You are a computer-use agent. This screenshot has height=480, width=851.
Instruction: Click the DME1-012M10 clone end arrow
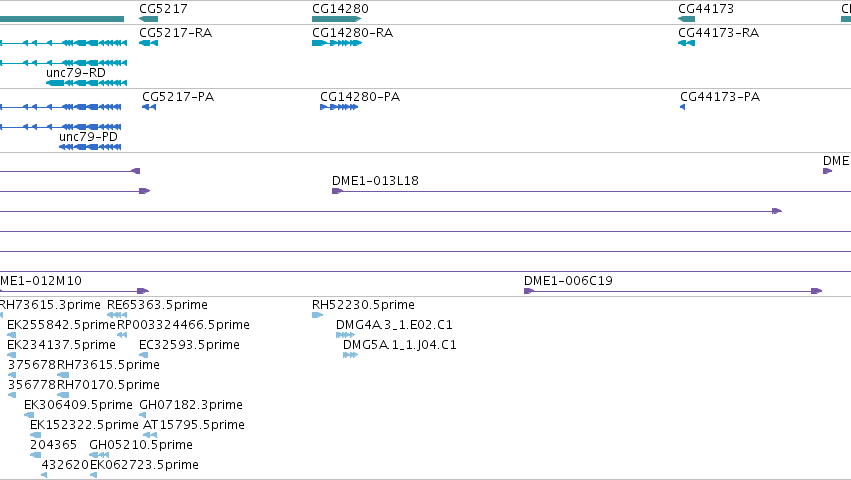point(143,291)
